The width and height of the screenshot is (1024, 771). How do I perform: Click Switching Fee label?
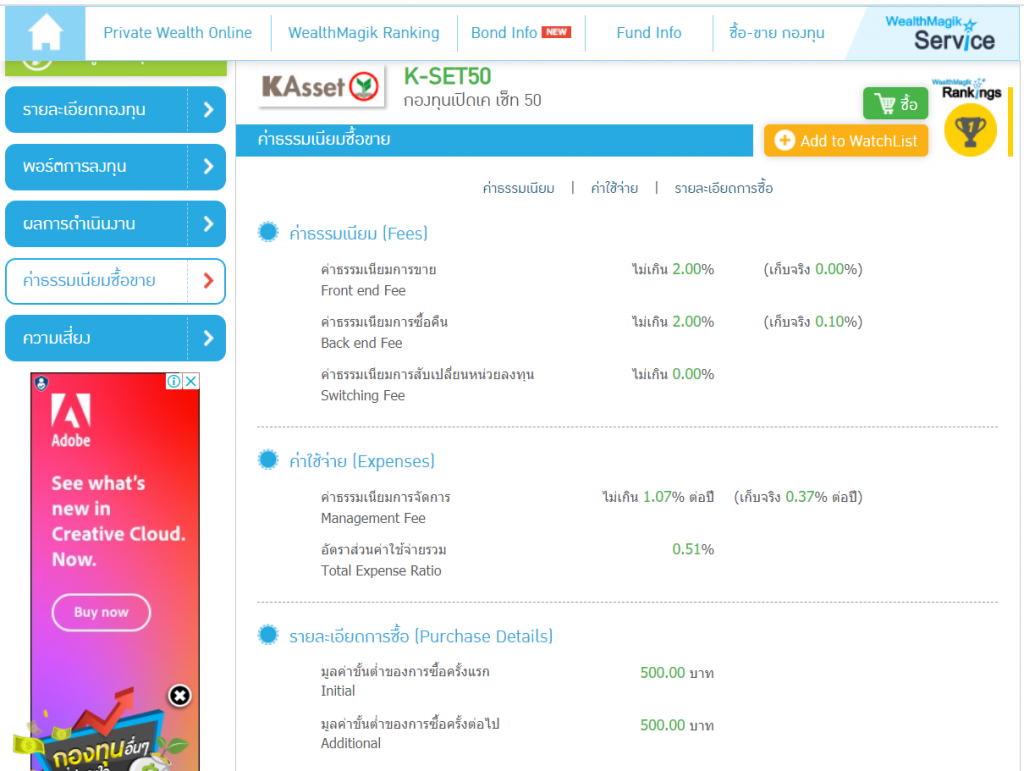click(x=363, y=396)
